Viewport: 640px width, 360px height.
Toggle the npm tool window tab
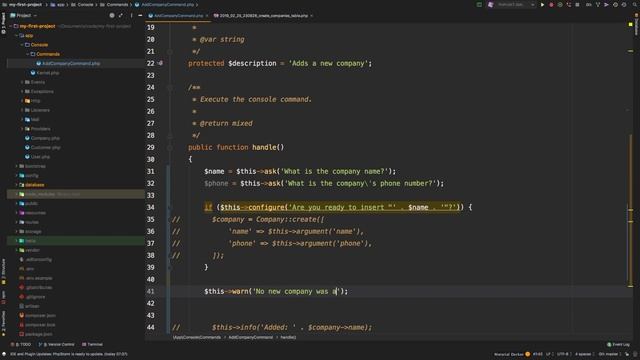point(3,297)
